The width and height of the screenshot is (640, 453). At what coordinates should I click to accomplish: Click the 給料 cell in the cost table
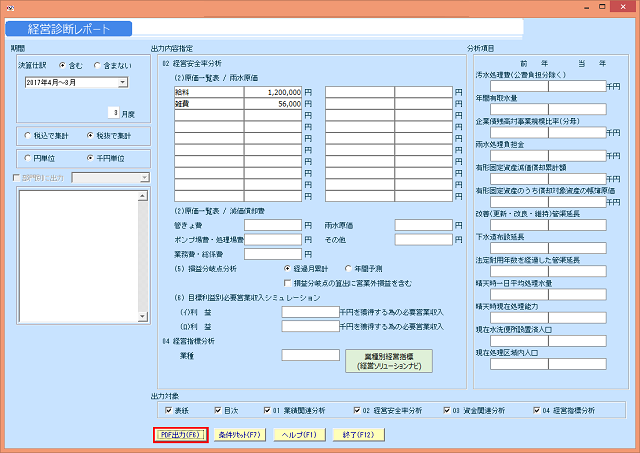[x=209, y=92]
